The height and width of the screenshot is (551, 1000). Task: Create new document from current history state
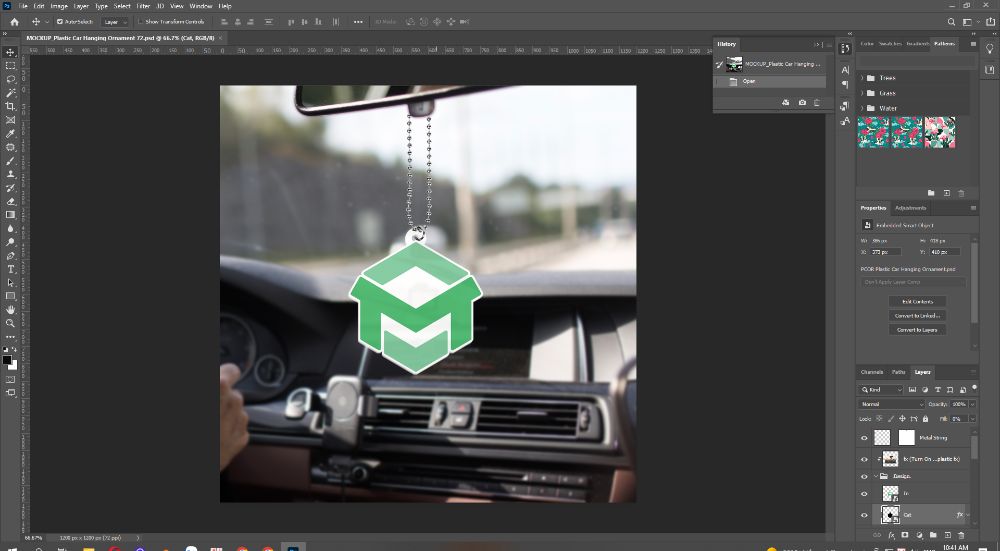tap(786, 103)
